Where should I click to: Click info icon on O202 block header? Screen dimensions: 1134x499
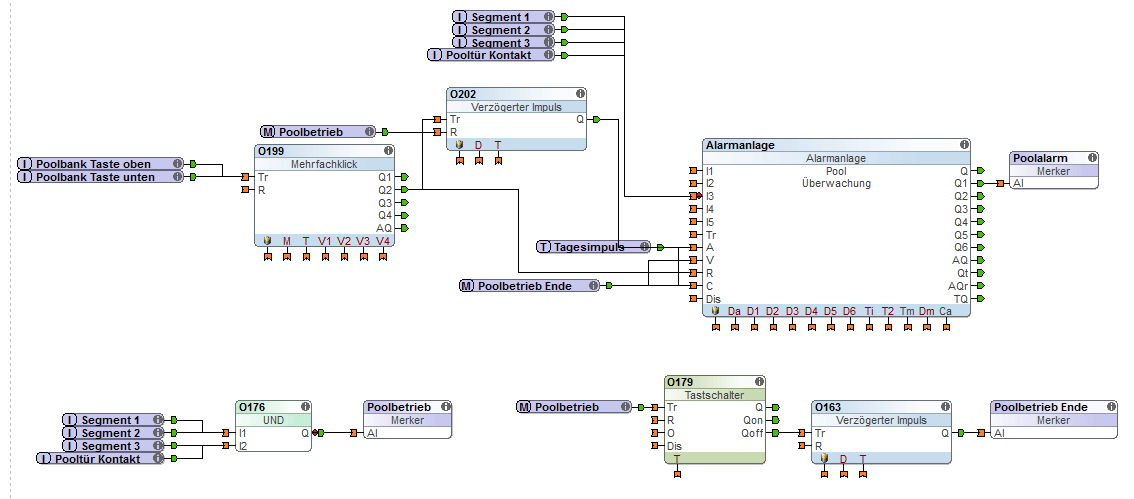click(580, 93)
